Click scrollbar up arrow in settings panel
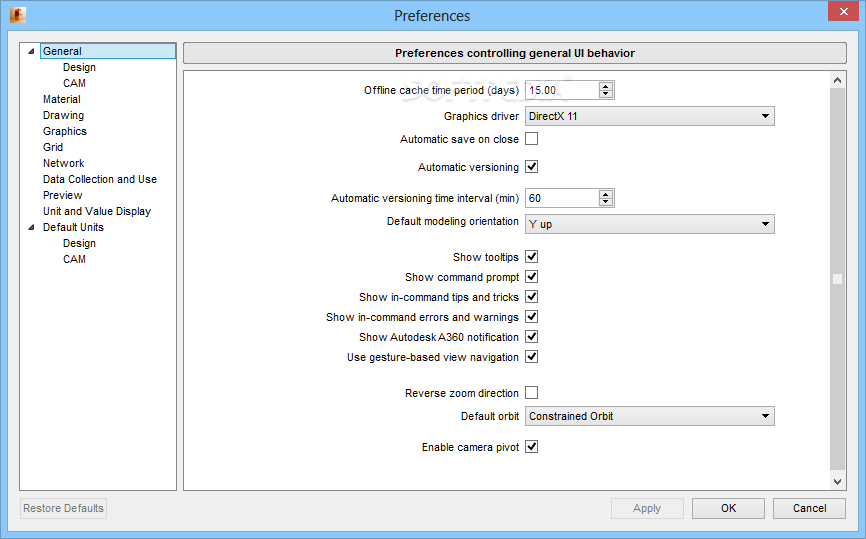The height and width of the screenshot is (539, 866). (837, 81)
